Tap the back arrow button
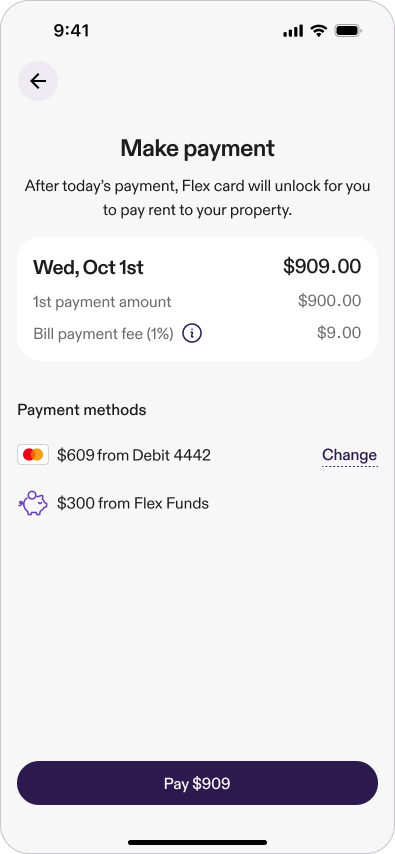Viewport: 395px width, 854px height. tap(38, 81)
